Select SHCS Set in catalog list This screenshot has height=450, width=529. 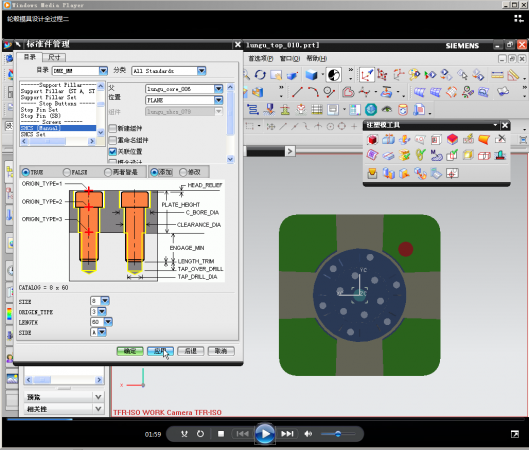(x=33, y=134)
